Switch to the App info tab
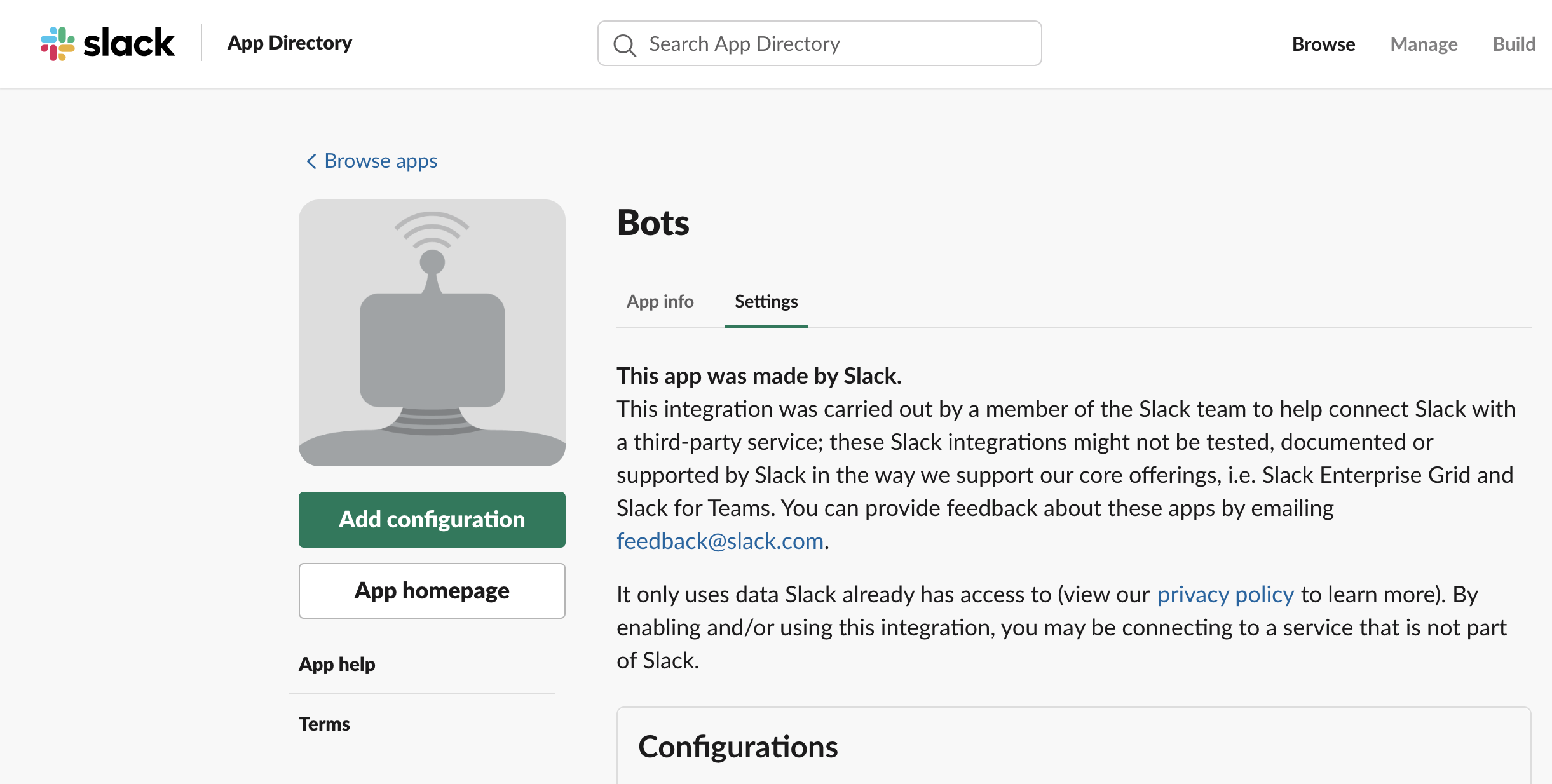Viewport: 1552px width, 784px height. pyautogui.click(x=660, y=301)
